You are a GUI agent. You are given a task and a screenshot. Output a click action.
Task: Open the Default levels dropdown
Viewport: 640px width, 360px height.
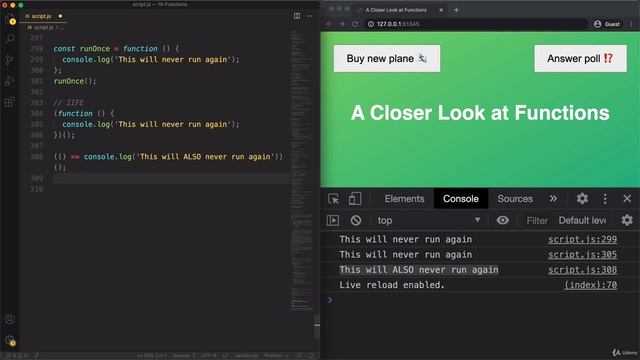pos(582,220)
